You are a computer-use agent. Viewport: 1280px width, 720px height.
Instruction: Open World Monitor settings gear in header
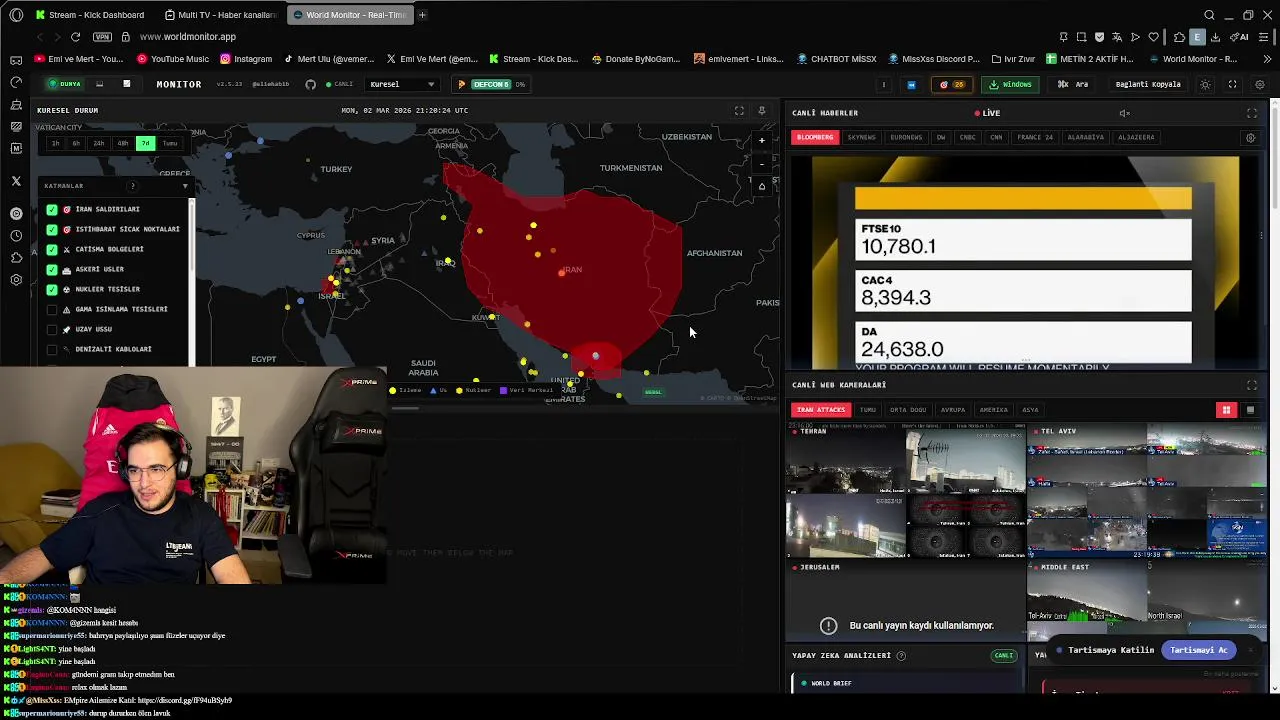tap(1259, 84)
